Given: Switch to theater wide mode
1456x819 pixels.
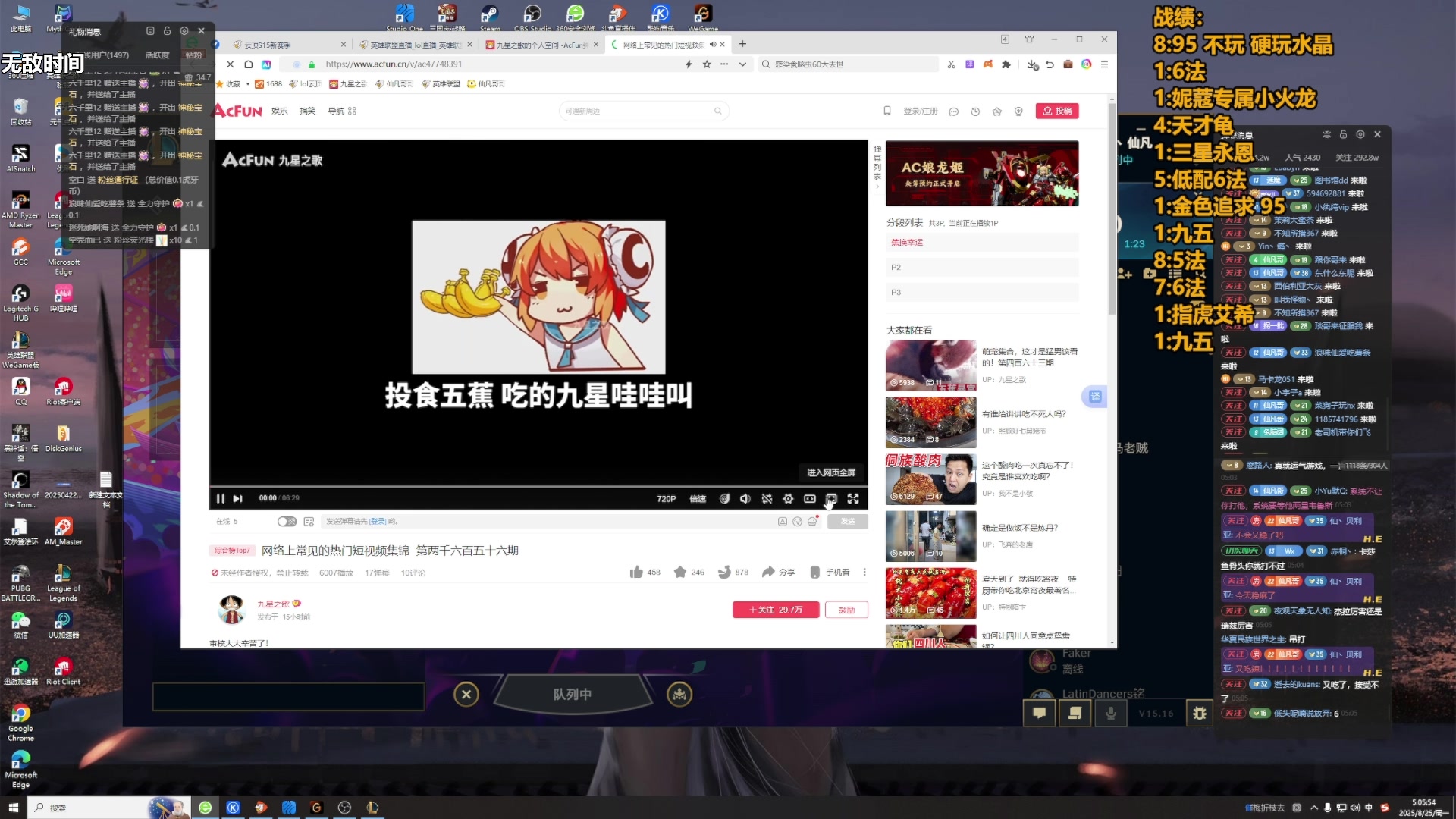Looking at the screenshot, I should (810, 498).
